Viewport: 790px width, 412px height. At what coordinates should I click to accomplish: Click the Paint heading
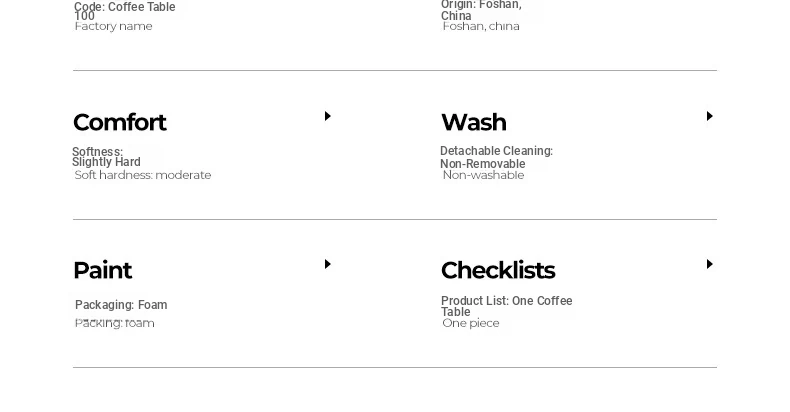coord(102,270)
